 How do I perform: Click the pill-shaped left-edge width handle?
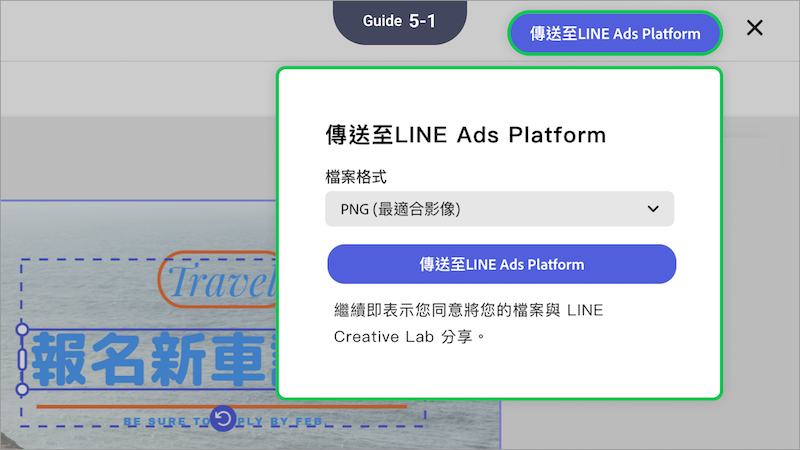pyautogui.click(x=22, y=359)
